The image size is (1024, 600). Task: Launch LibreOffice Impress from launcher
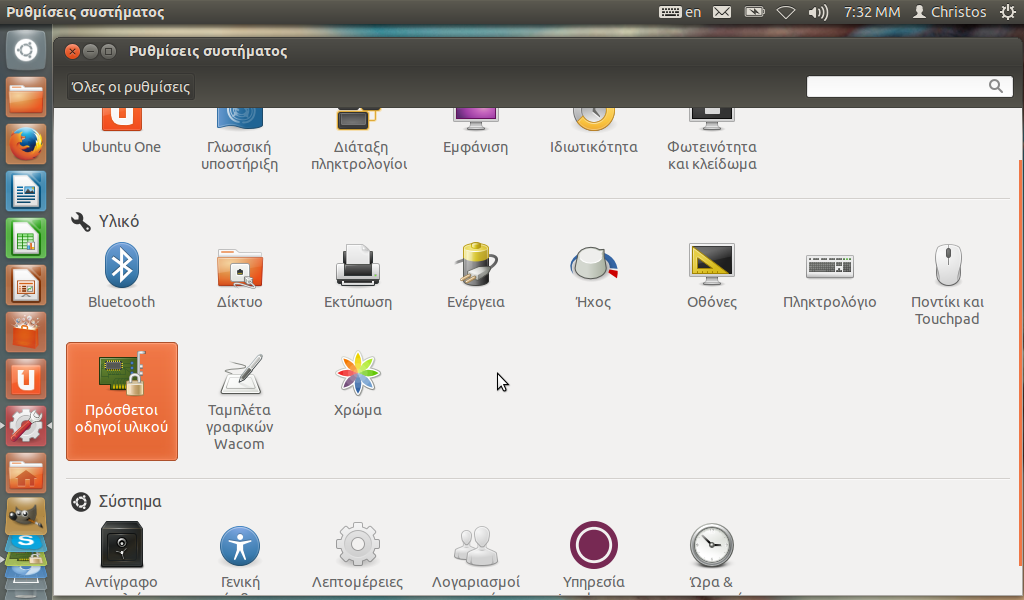tap(26, 285)
